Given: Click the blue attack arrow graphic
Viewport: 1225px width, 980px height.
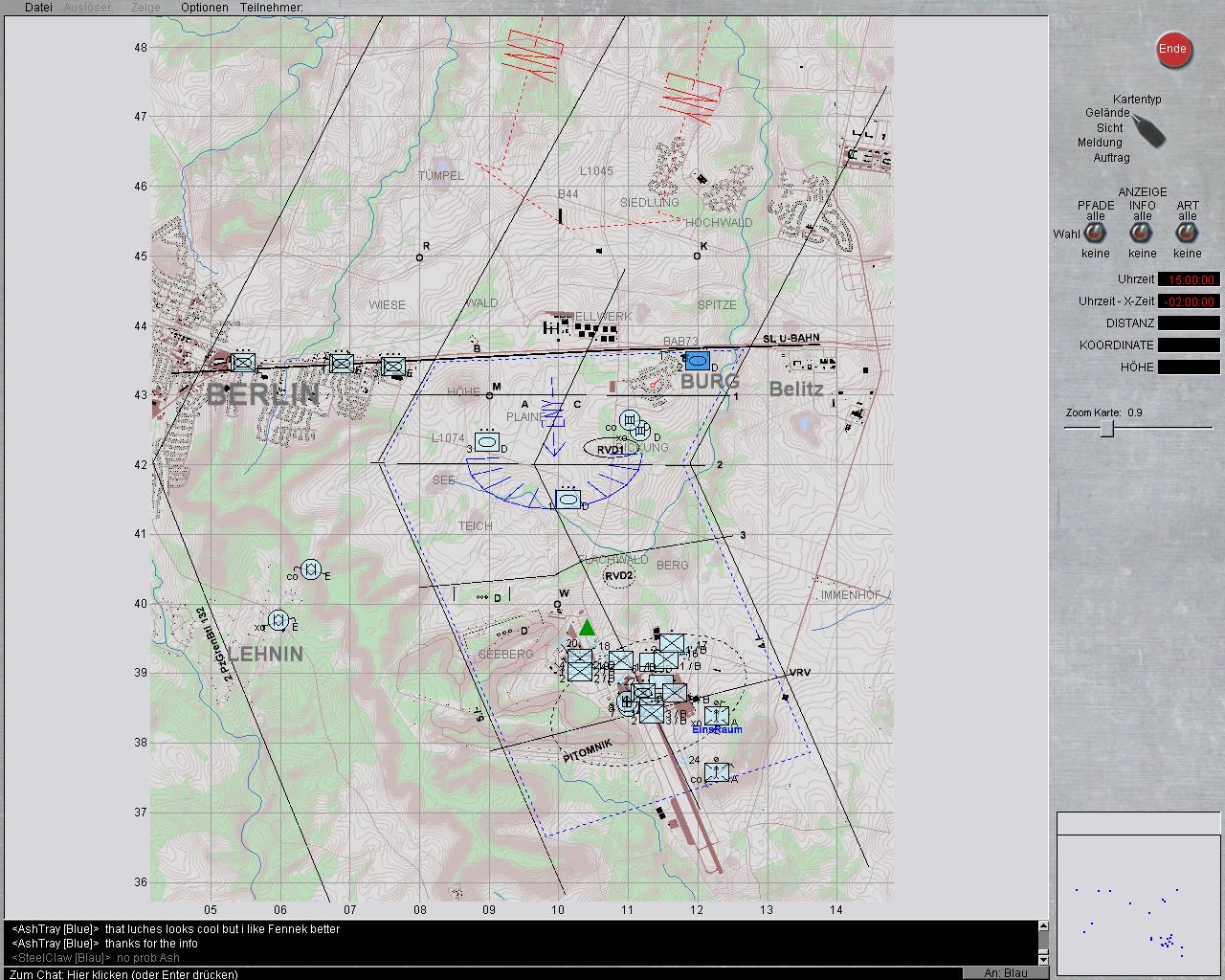Looking at the screenshot, I should tap(553, 416).
